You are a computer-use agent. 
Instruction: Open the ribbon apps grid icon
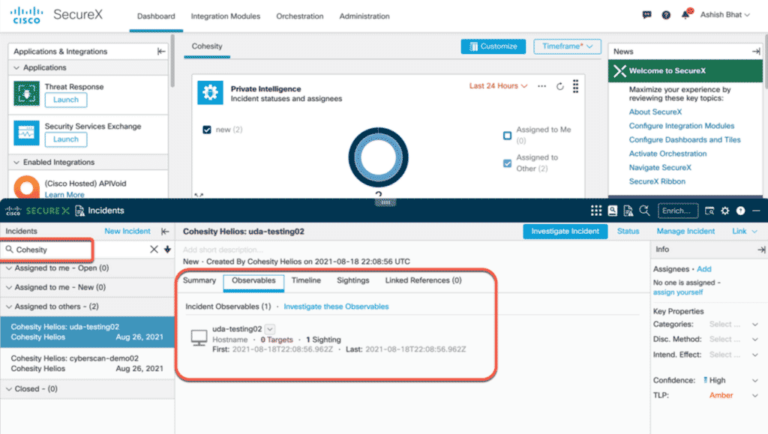click(x=597, y=211)
